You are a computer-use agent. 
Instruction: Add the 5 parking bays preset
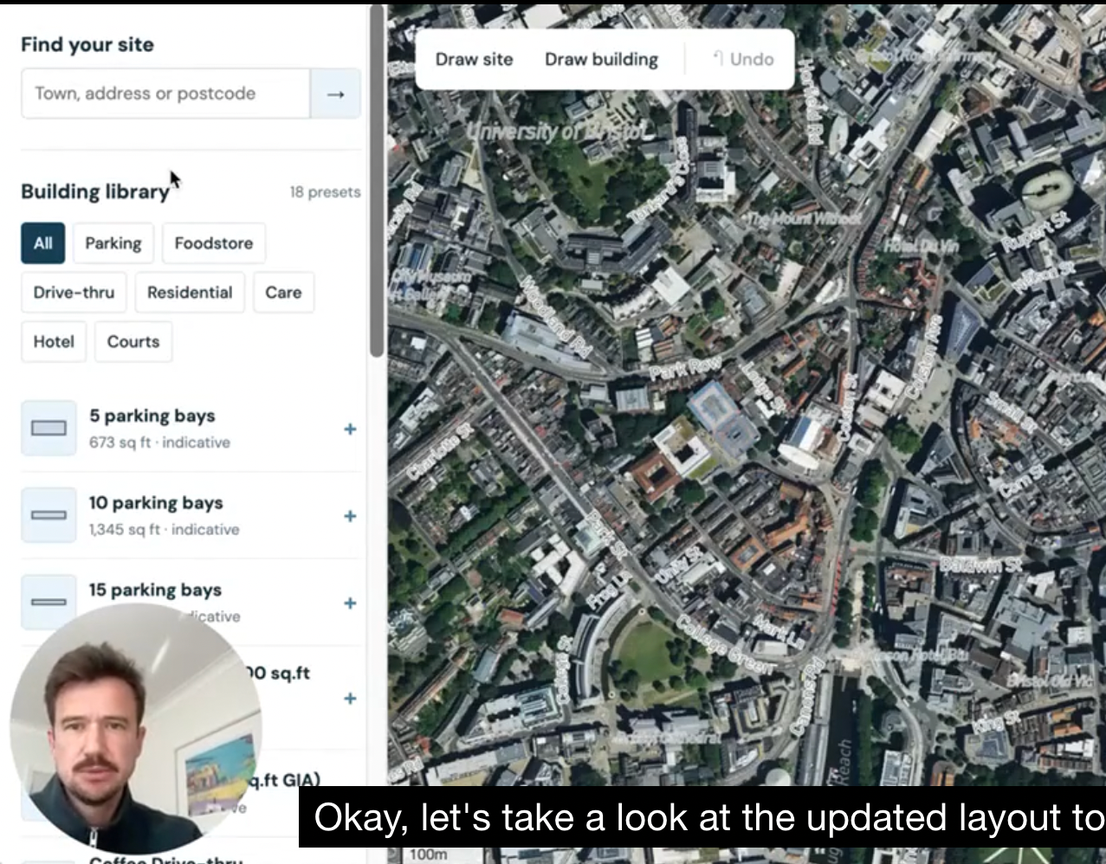click(x=350, y=429)
